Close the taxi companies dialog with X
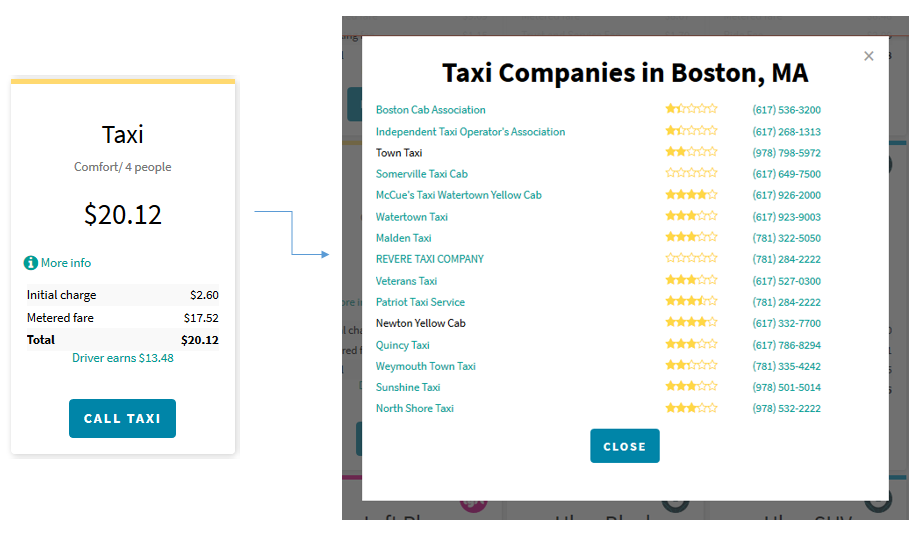This screenshot has height=537, width=916. pos(868,56)
